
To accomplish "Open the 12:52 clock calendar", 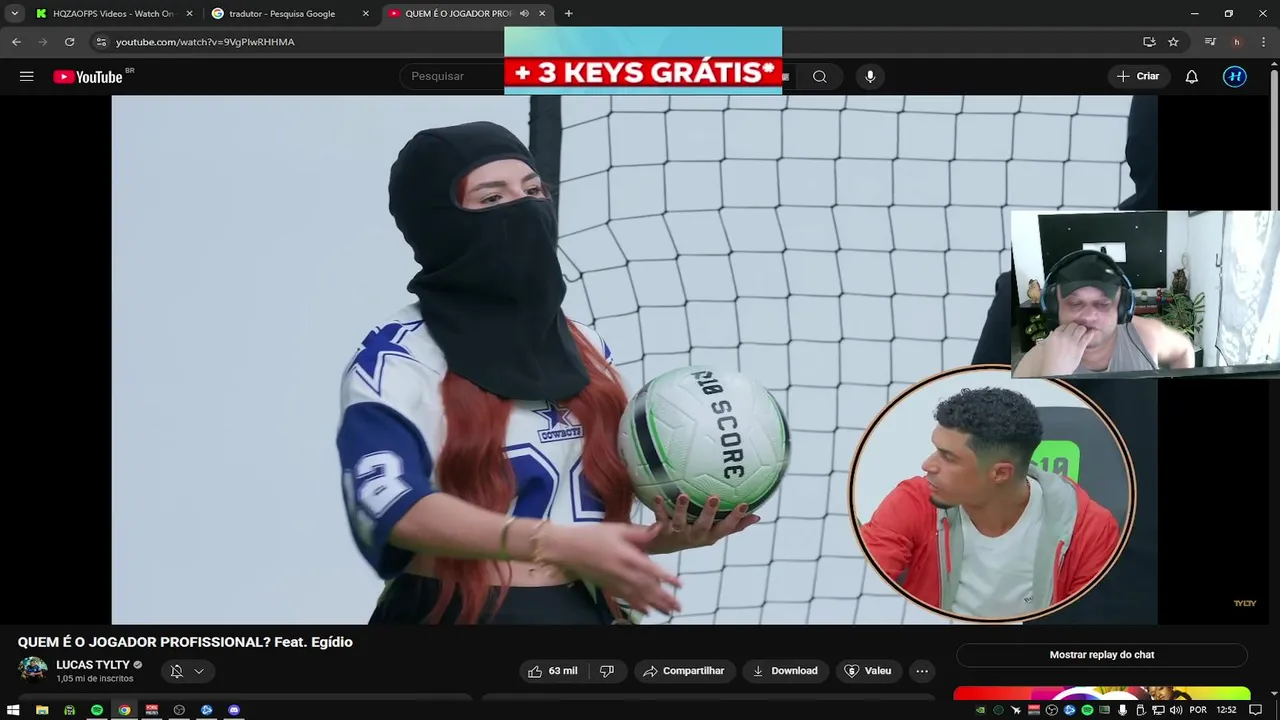I will [1227, 710].
